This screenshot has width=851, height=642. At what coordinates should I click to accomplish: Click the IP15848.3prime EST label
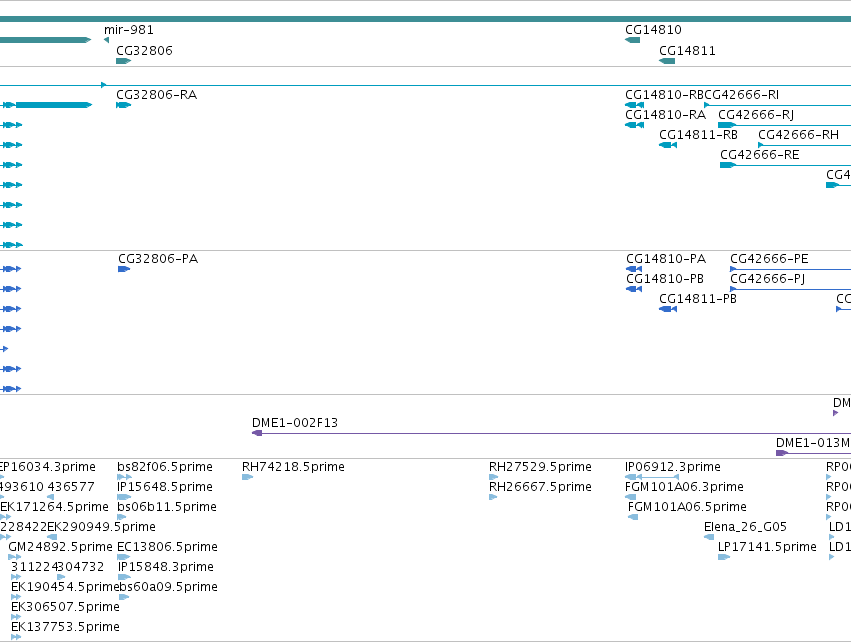point(166,567)
